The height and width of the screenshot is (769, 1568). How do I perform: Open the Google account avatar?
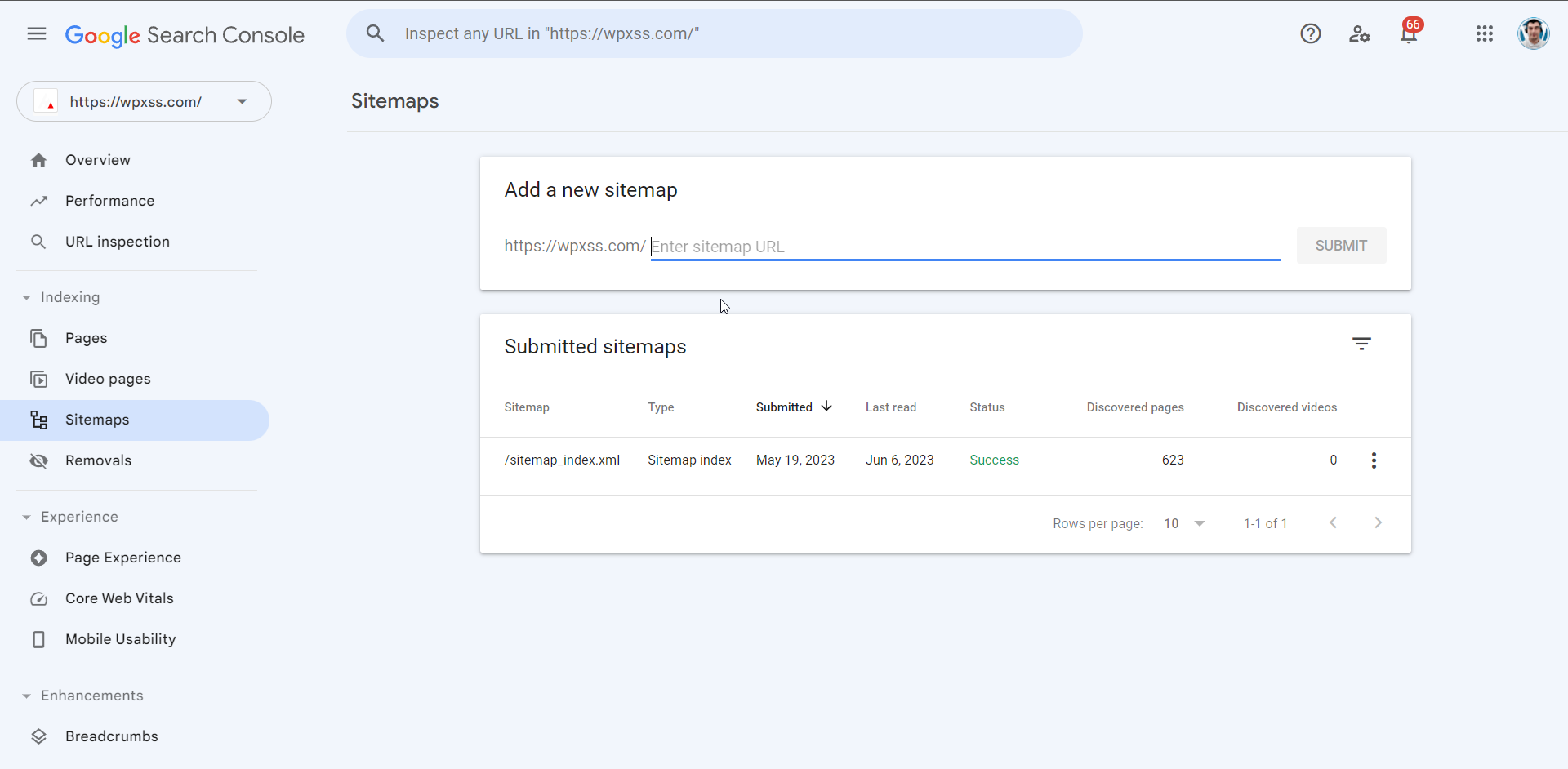coord(1534,33)
